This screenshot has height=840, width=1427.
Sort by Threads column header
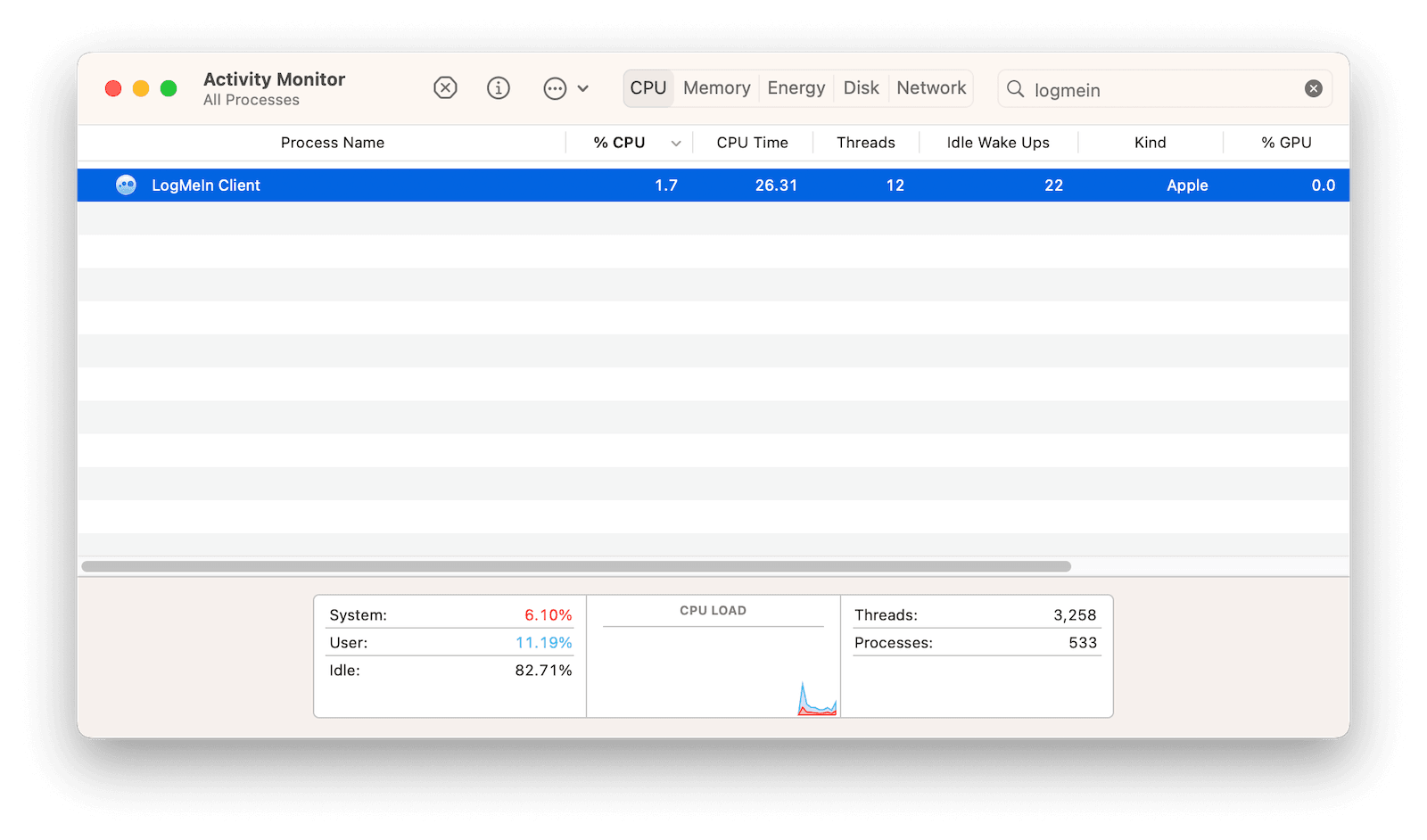click(866, 143)
